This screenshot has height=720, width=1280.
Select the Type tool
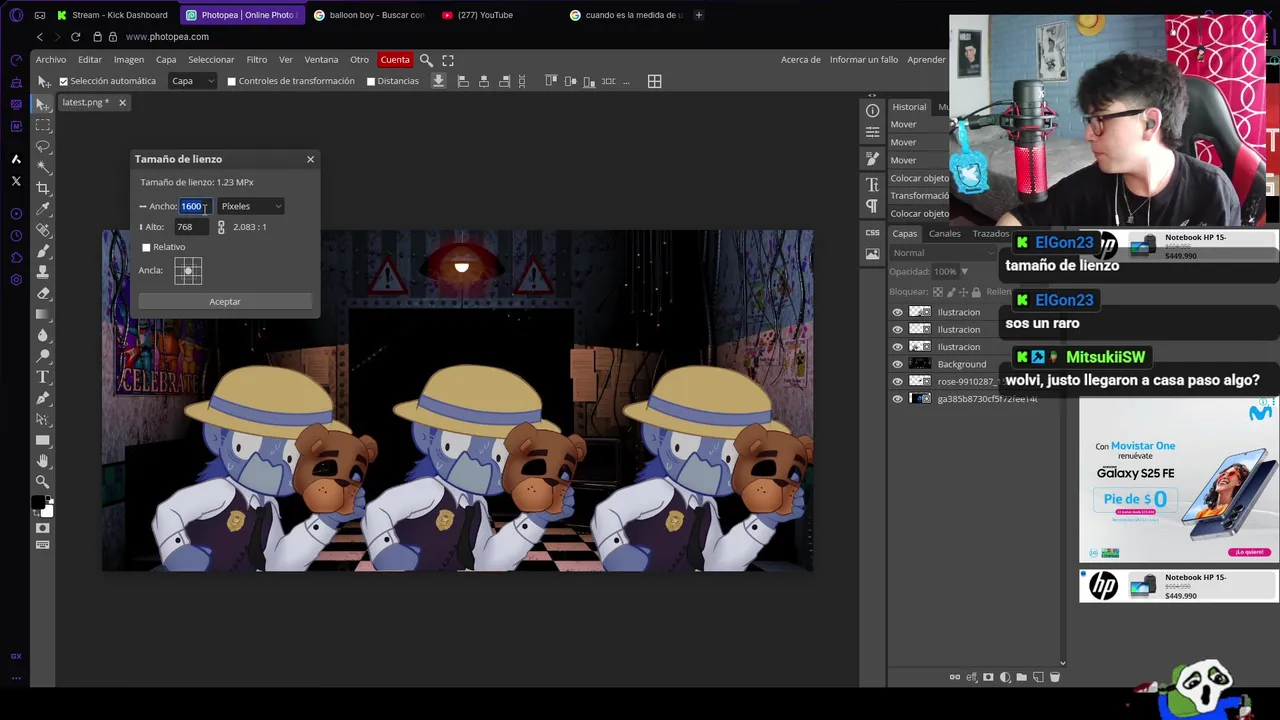(42, 377)
